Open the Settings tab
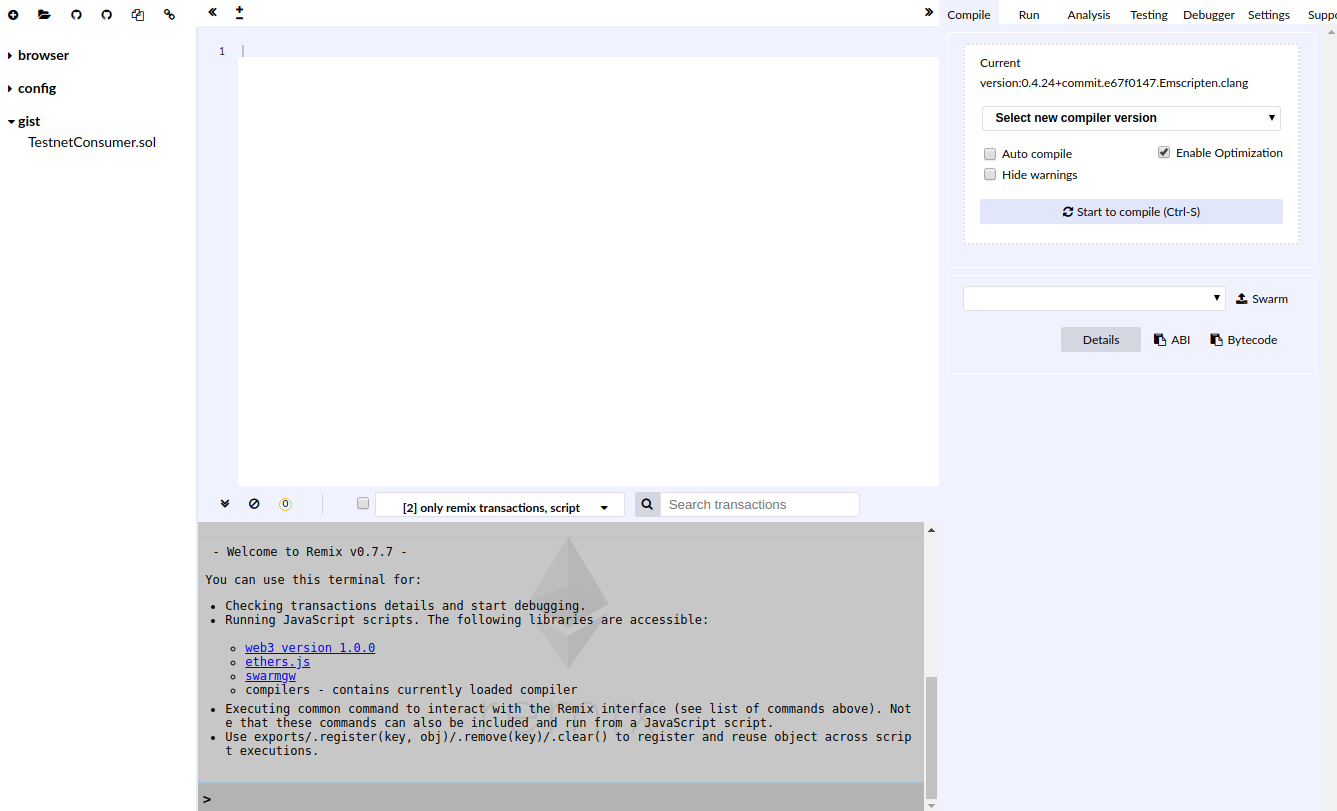 [x=1269, y=15]
